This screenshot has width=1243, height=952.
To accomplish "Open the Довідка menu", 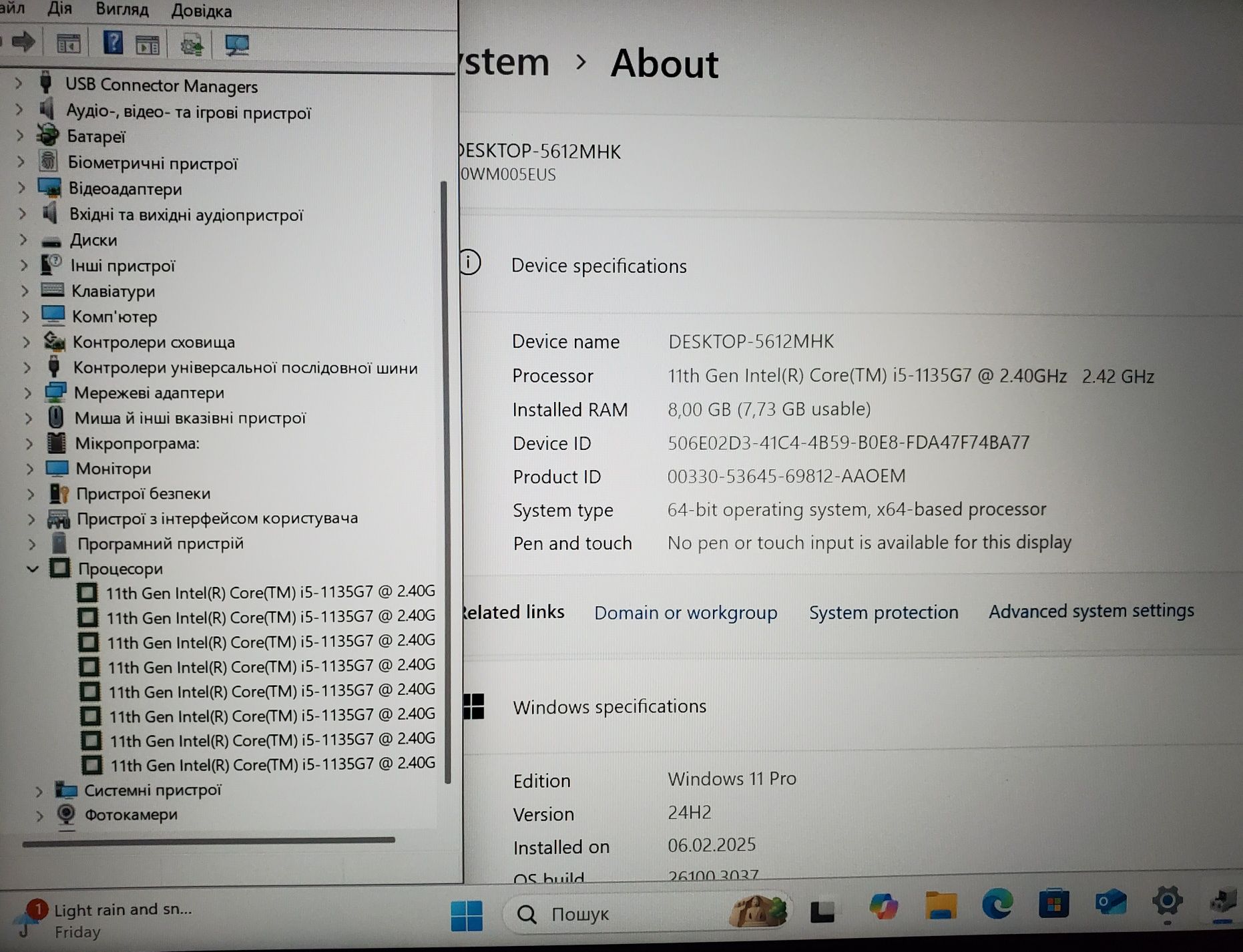I will 202,11.
